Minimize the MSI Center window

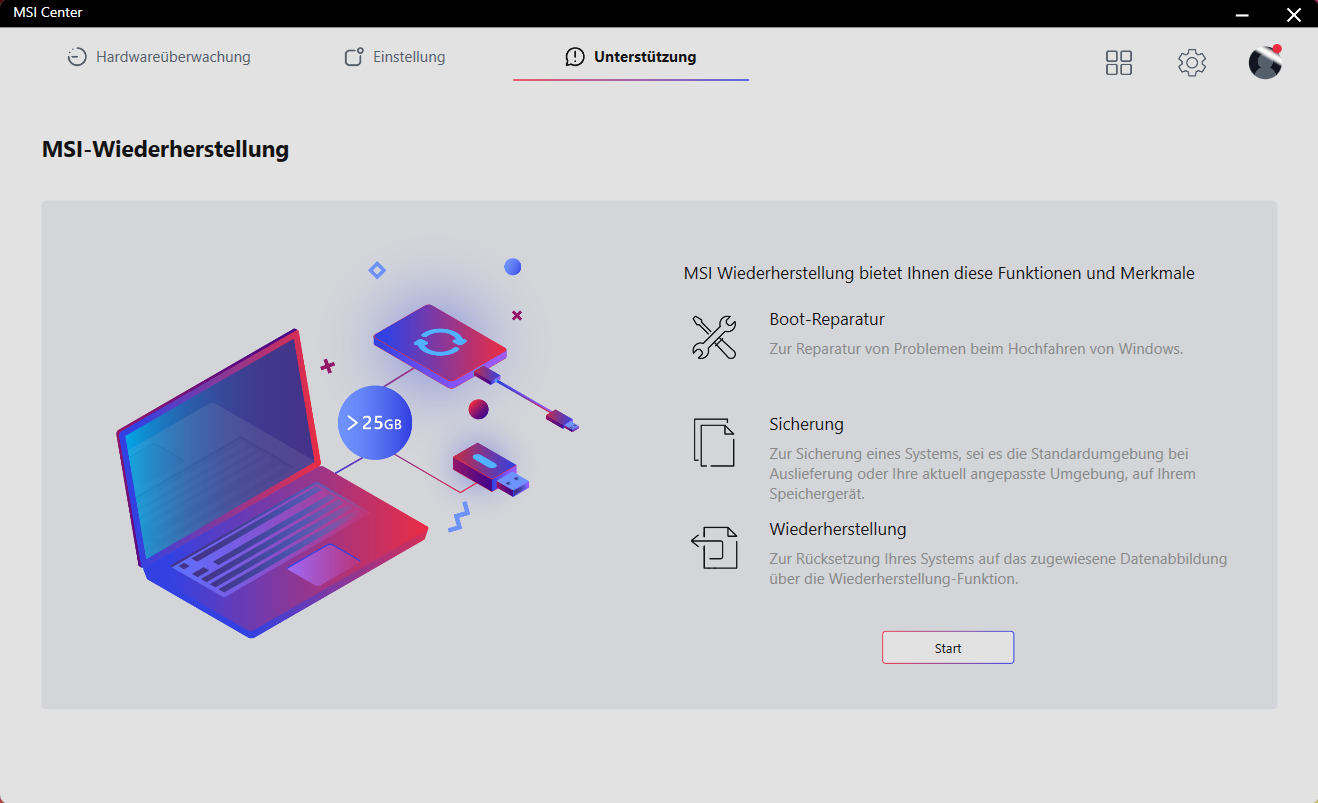coord(1241,14)
